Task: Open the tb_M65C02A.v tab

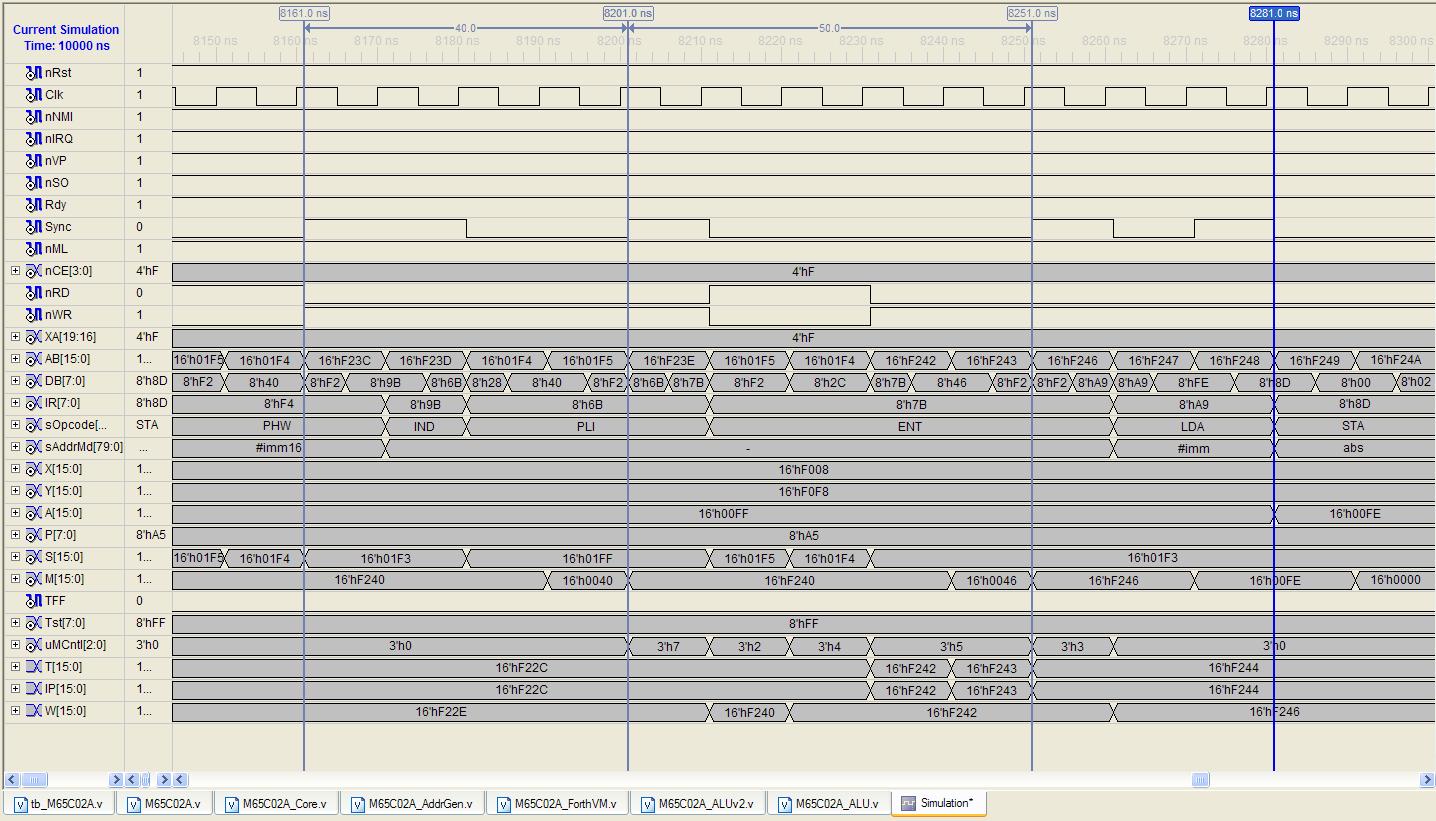Action: point(58,804)
